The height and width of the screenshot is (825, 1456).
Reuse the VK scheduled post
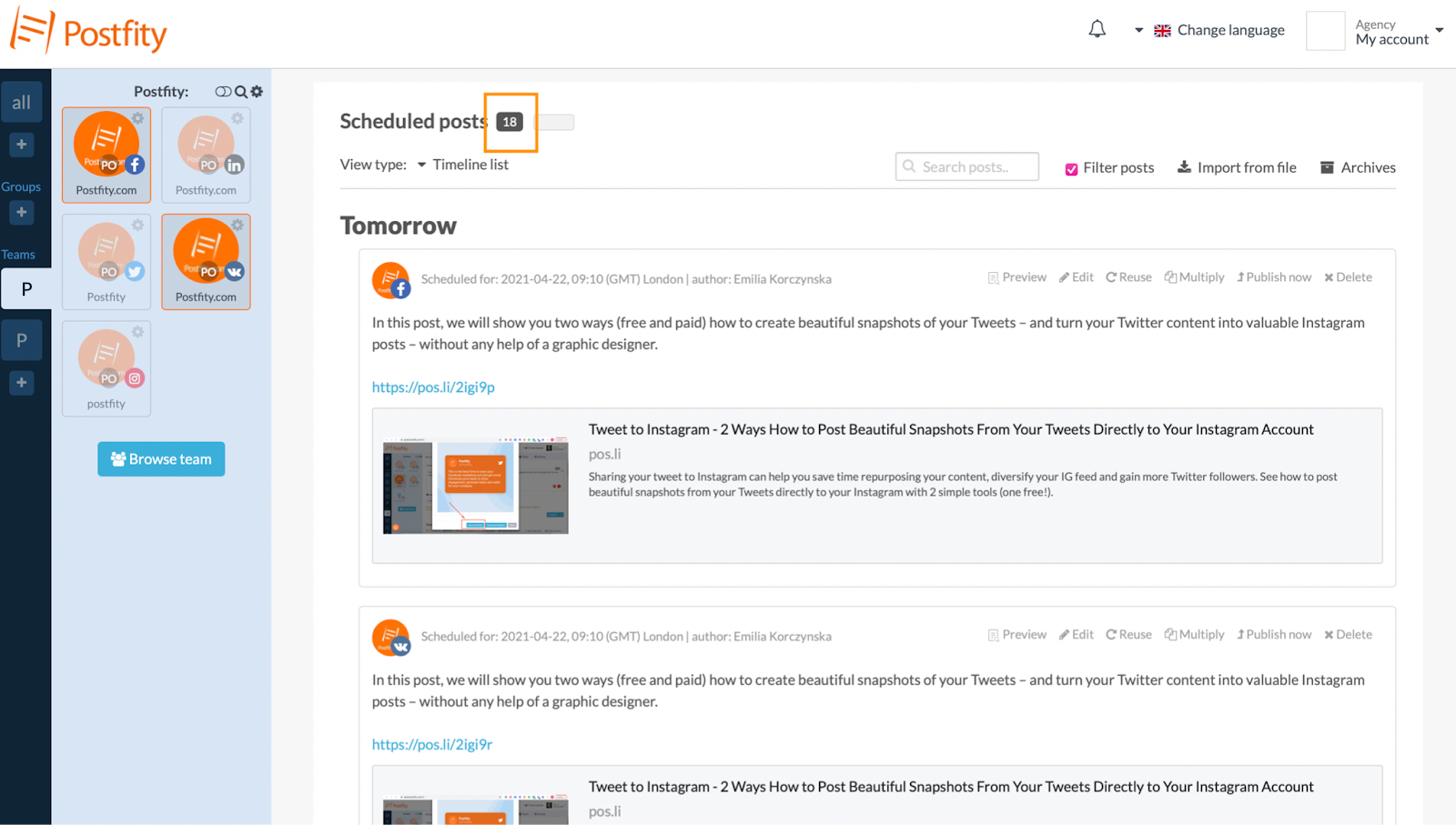(1128, 635)
